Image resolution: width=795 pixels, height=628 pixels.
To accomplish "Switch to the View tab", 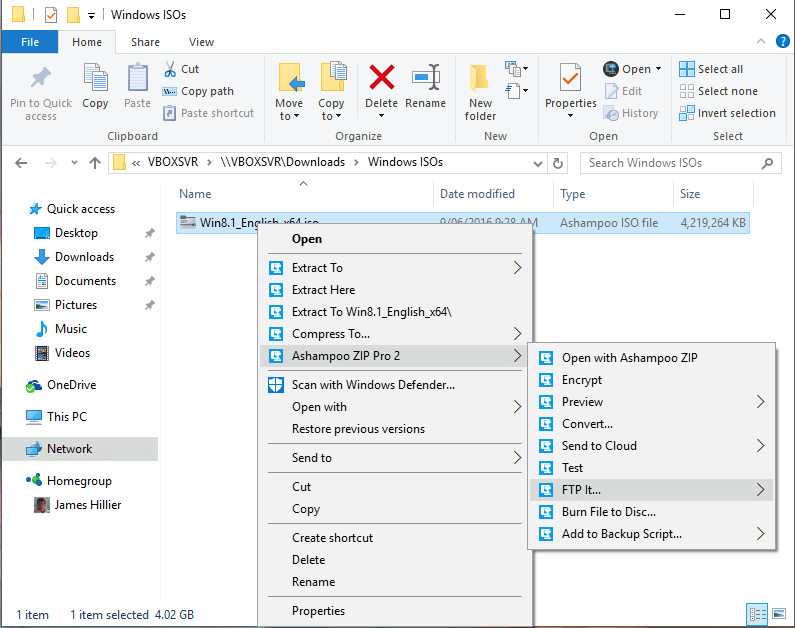I will tap(201, 42).
